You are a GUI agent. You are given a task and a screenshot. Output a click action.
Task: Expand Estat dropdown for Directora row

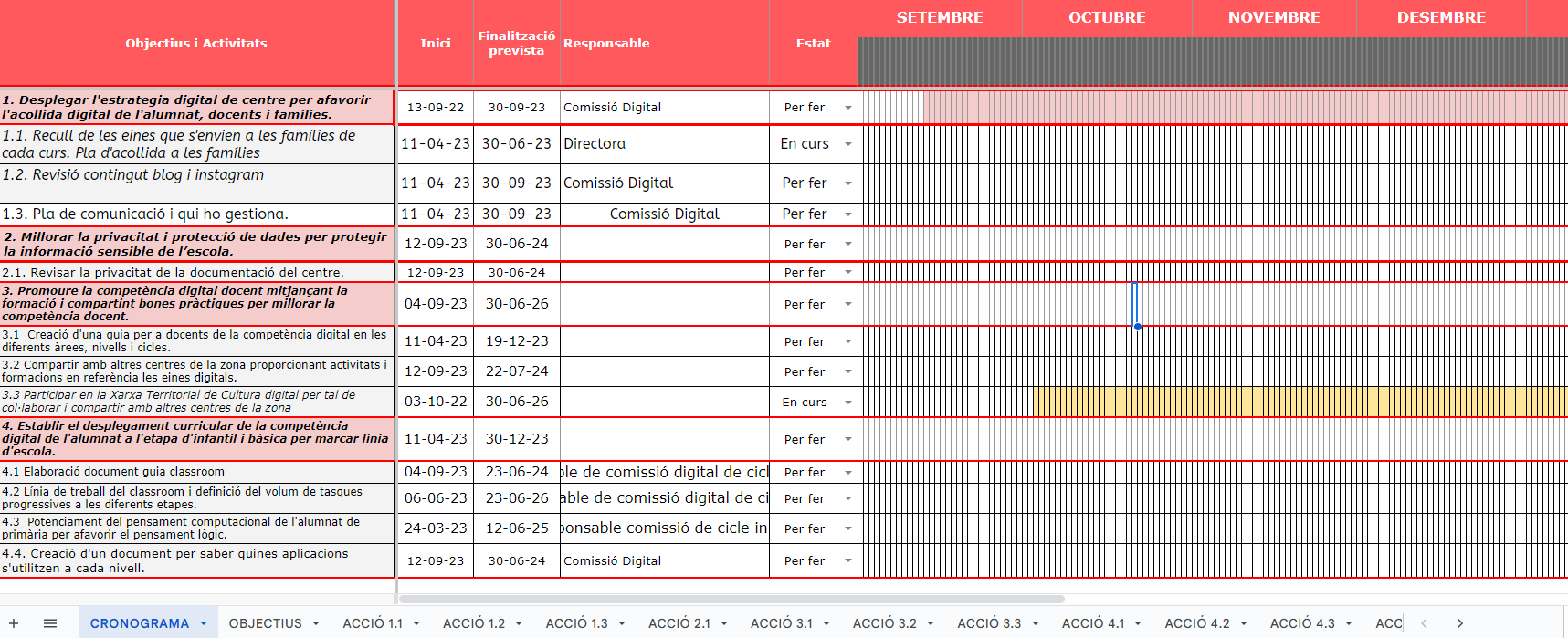(x=847, y=144)
